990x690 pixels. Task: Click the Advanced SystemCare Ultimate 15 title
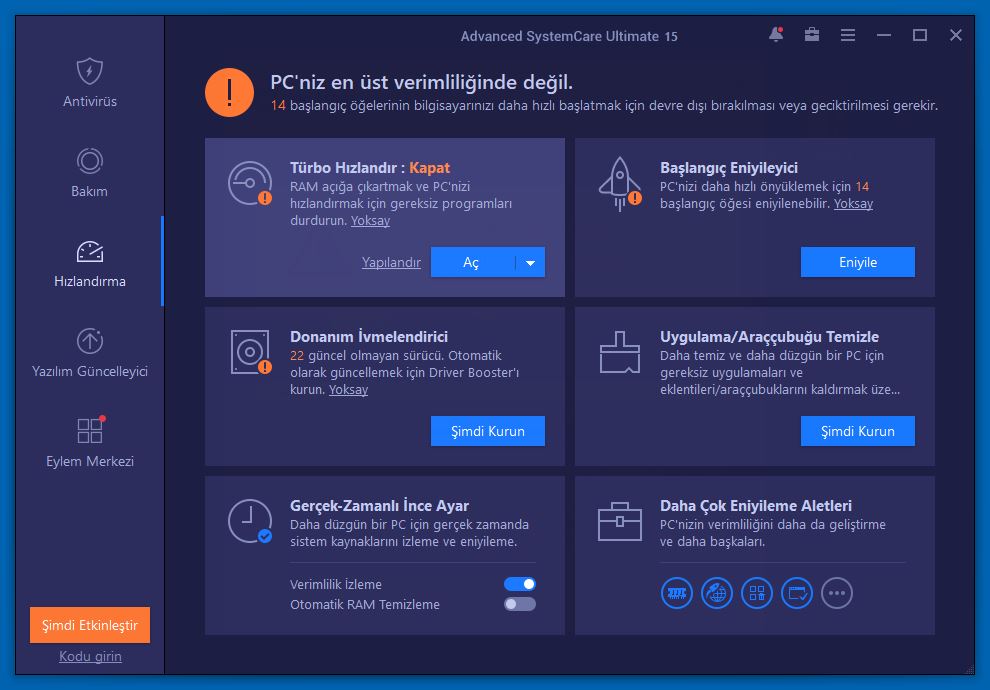tap(569, 37)
